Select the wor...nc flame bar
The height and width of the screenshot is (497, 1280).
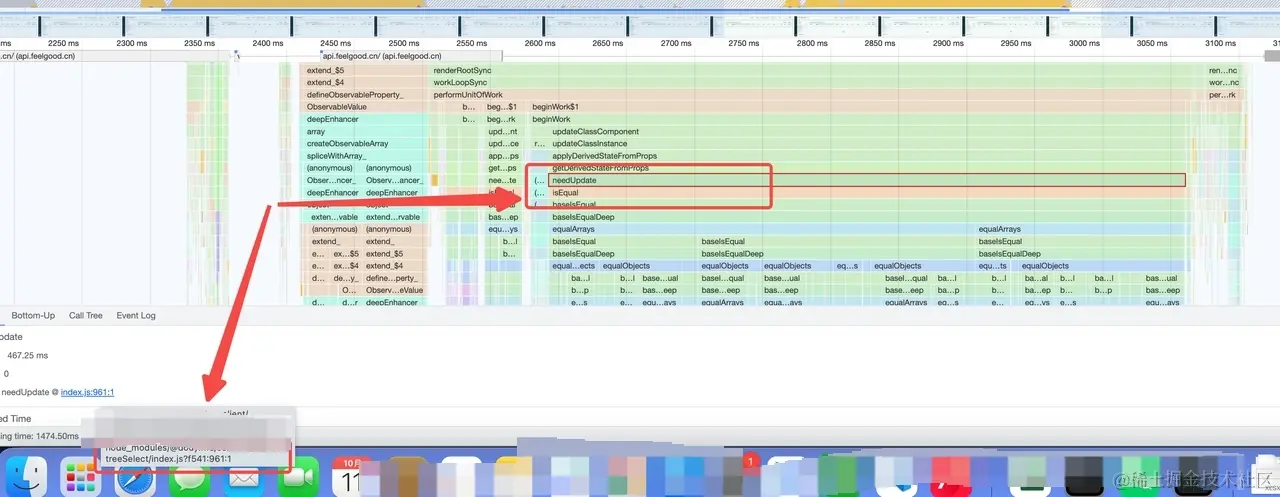click(1223, 83)
